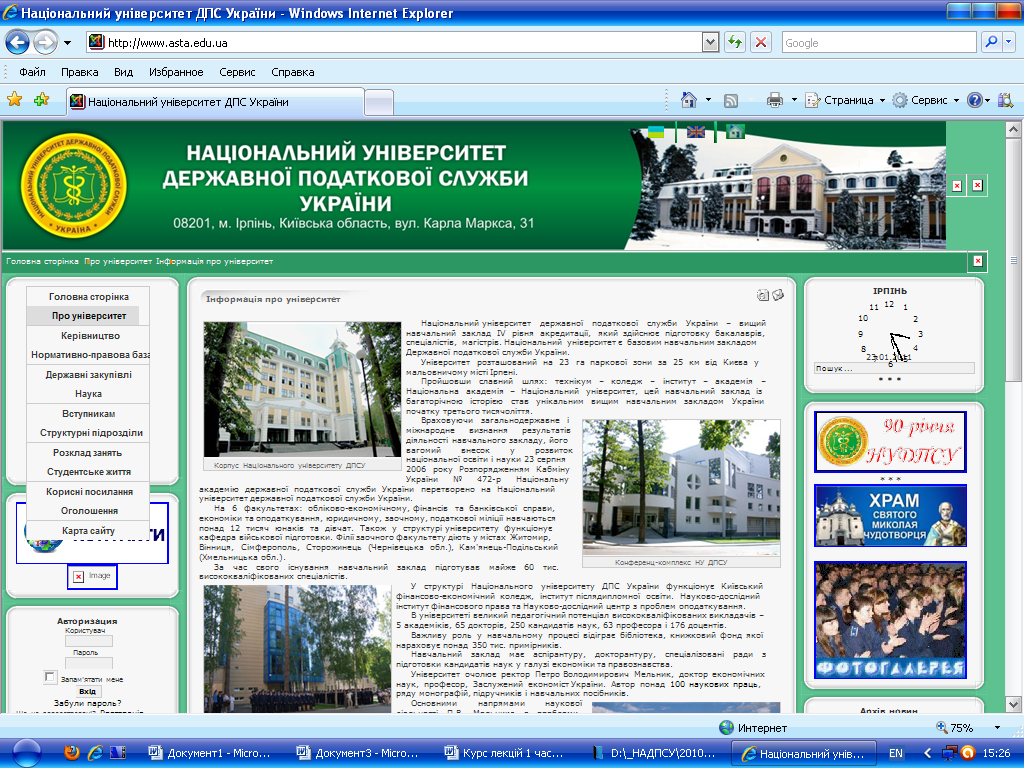Image resolution: width=1024 pixels, height=768 pixels.
Task: Open Державні закупівлі menu item
Action: pyautogui.click(x=88, y=375)
